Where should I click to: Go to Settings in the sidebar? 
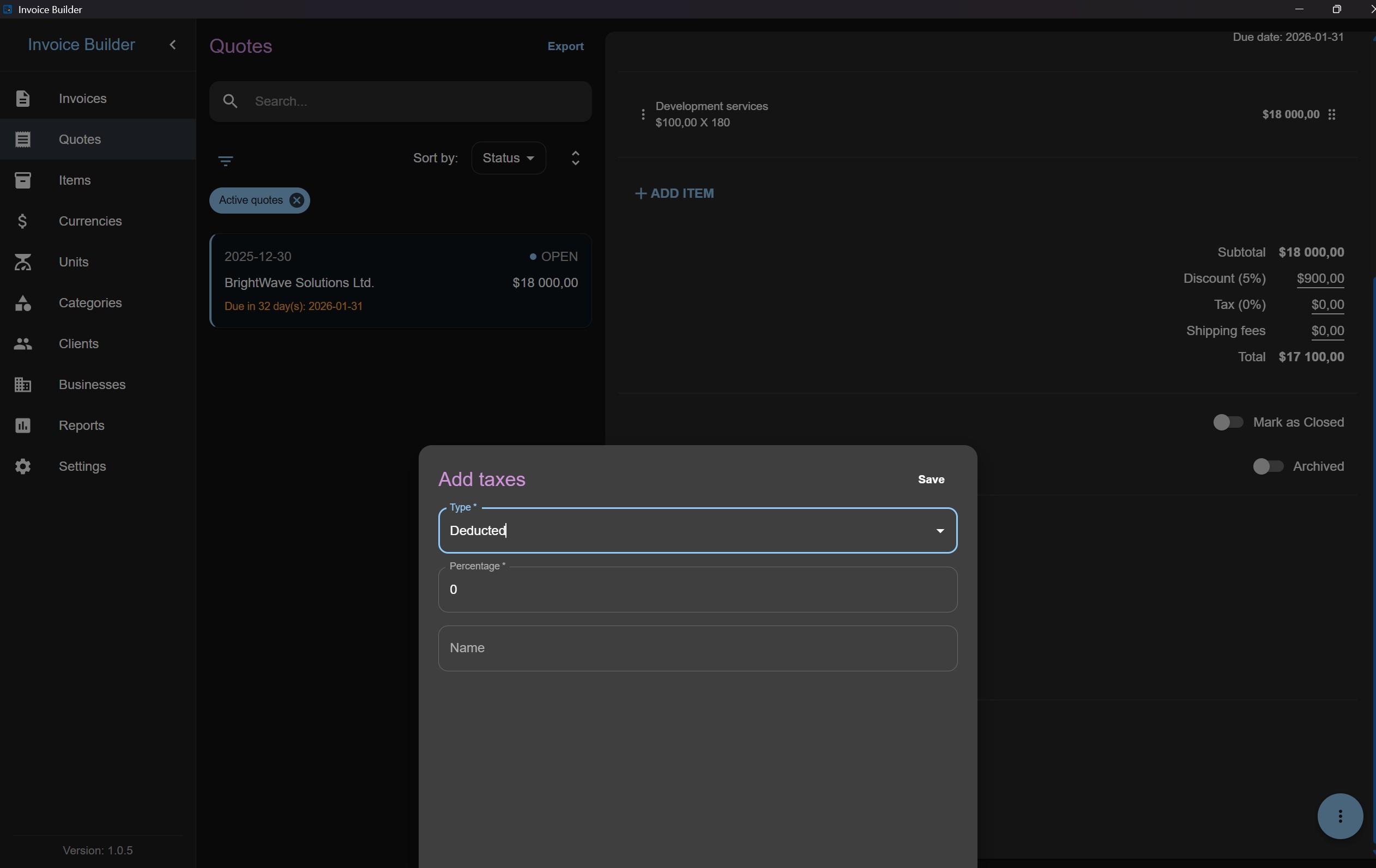coord(98,466)
